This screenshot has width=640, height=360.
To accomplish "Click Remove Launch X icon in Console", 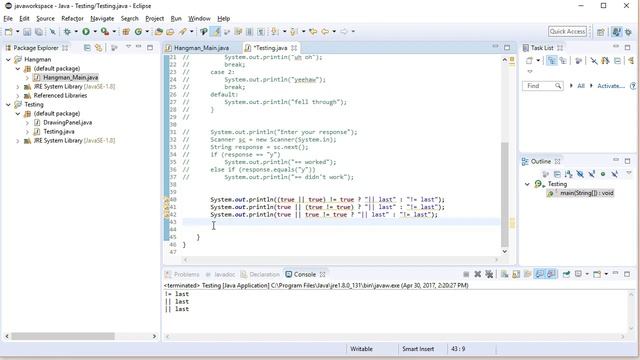I will point(477,274).
